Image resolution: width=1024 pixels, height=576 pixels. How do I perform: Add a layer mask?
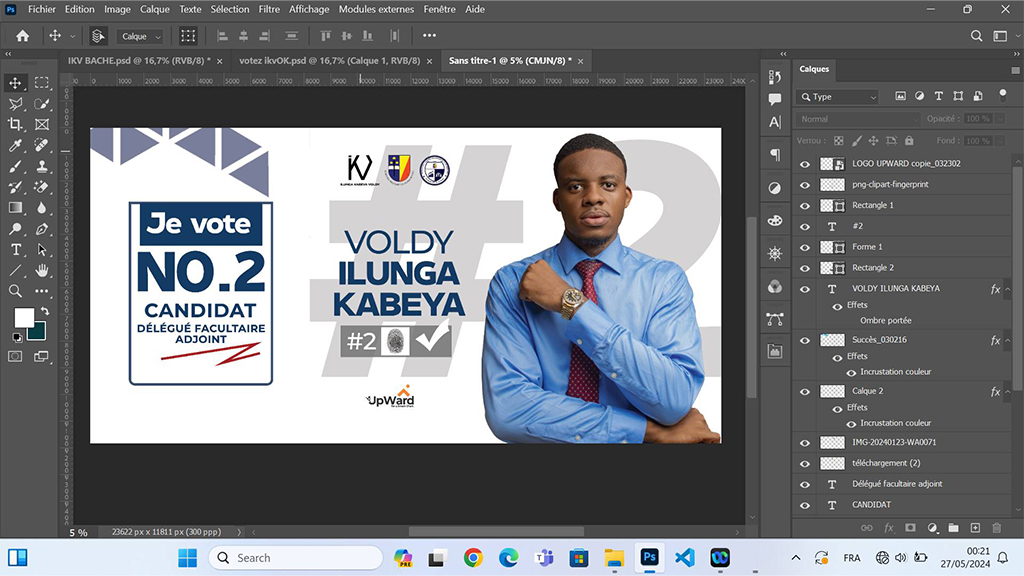click(910, 528)
